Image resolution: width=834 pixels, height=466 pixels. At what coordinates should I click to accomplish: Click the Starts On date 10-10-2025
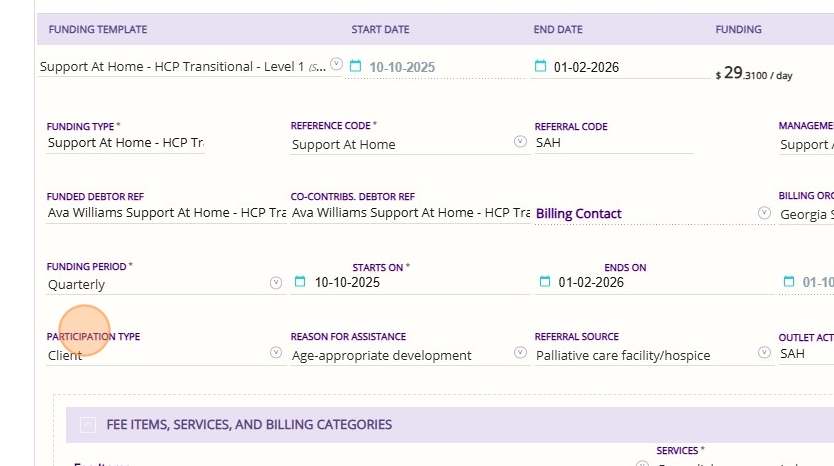click(347, 282)
